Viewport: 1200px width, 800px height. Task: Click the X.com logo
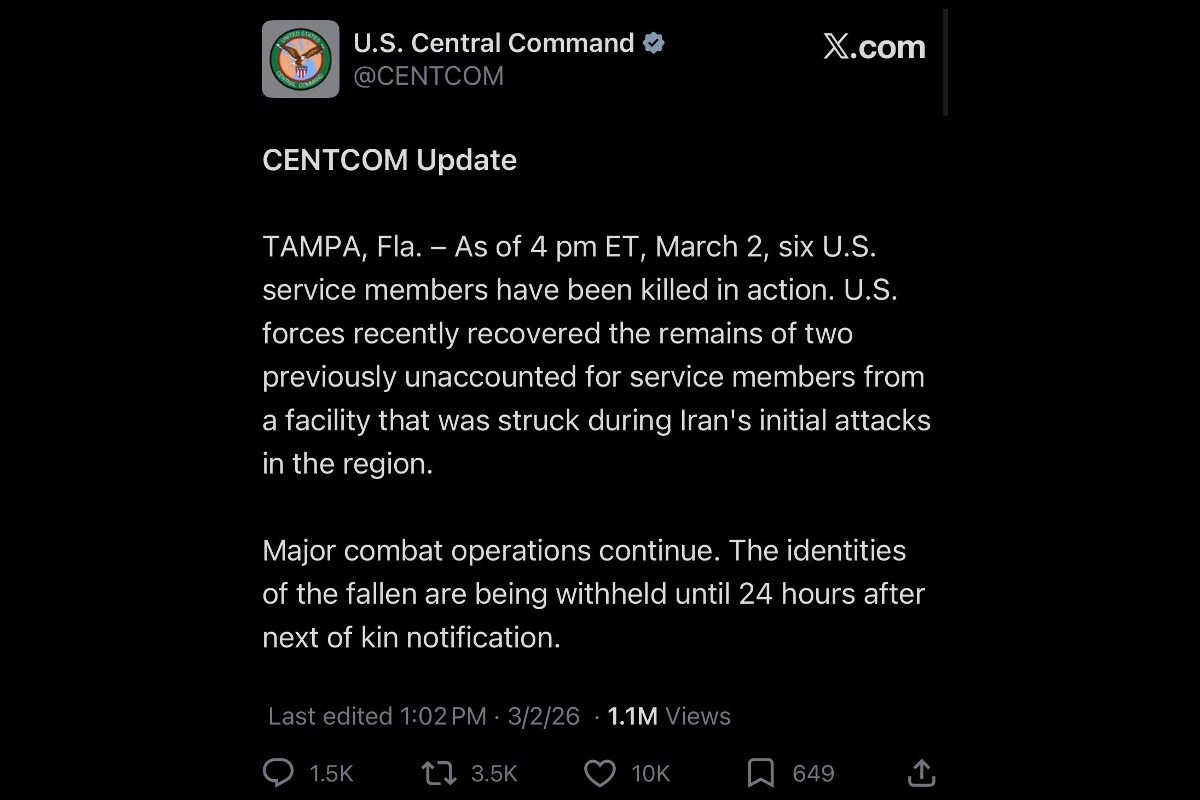tap(874, 47)
